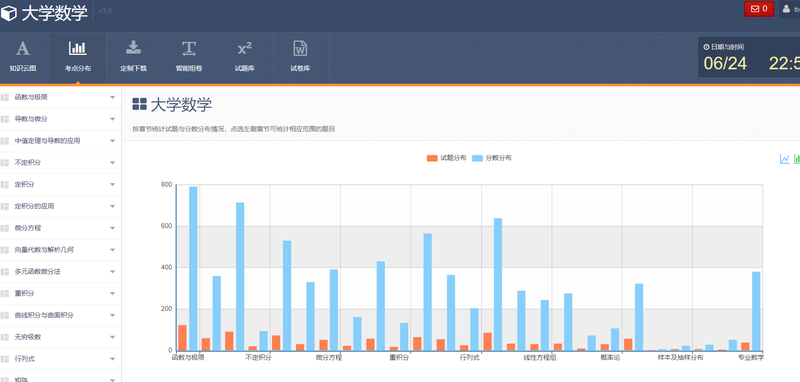Click the grid icon beside 重积分
This screenshot has width=800, height=382.
click(x=5, y=294)
